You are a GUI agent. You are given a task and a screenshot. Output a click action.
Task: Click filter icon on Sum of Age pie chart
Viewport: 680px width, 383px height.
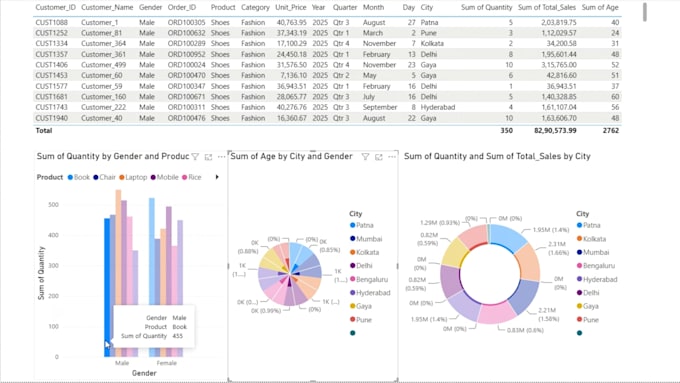(x=365, y=157)
